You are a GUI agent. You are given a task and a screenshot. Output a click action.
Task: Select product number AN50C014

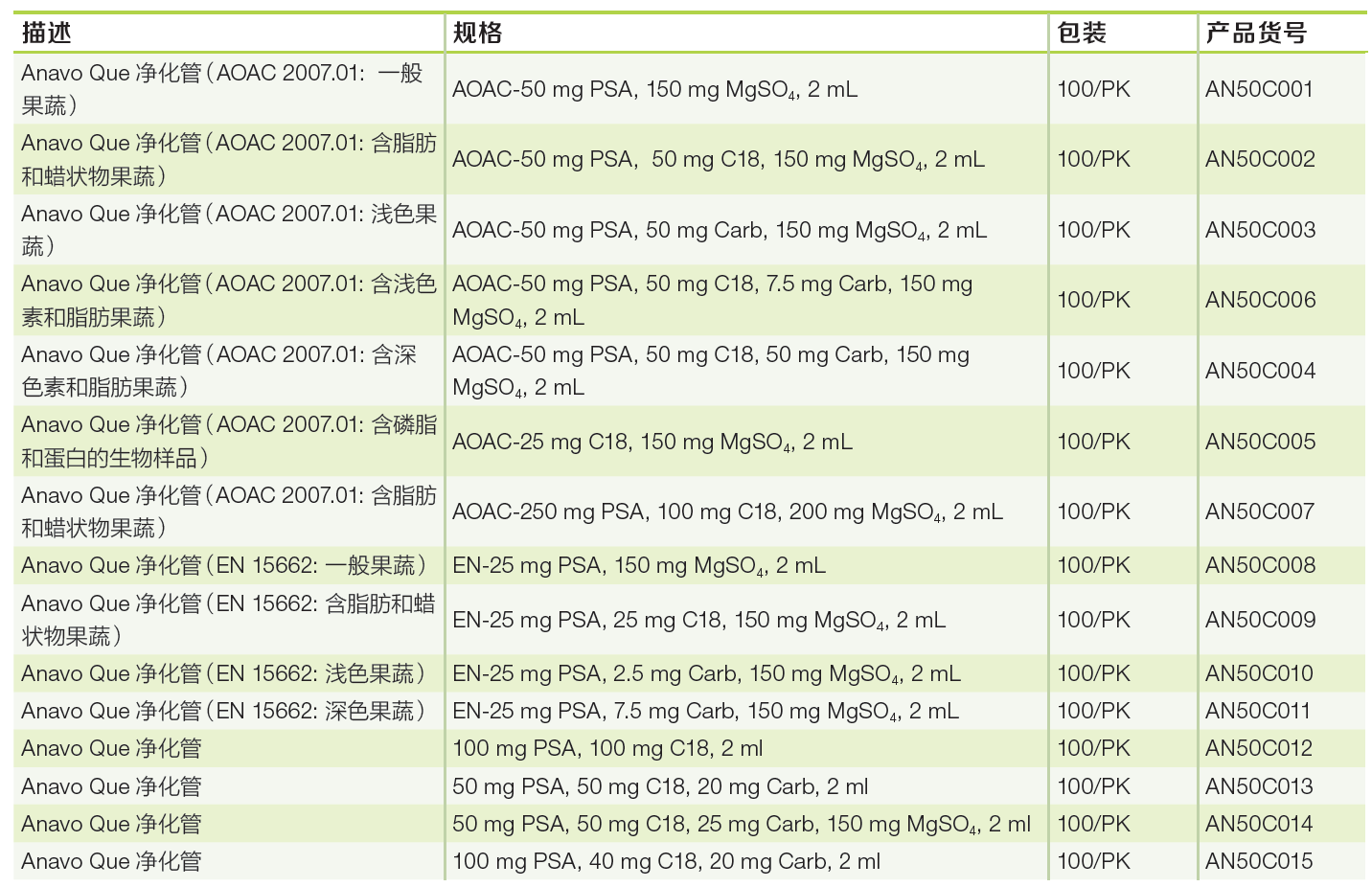point(1259,824)
